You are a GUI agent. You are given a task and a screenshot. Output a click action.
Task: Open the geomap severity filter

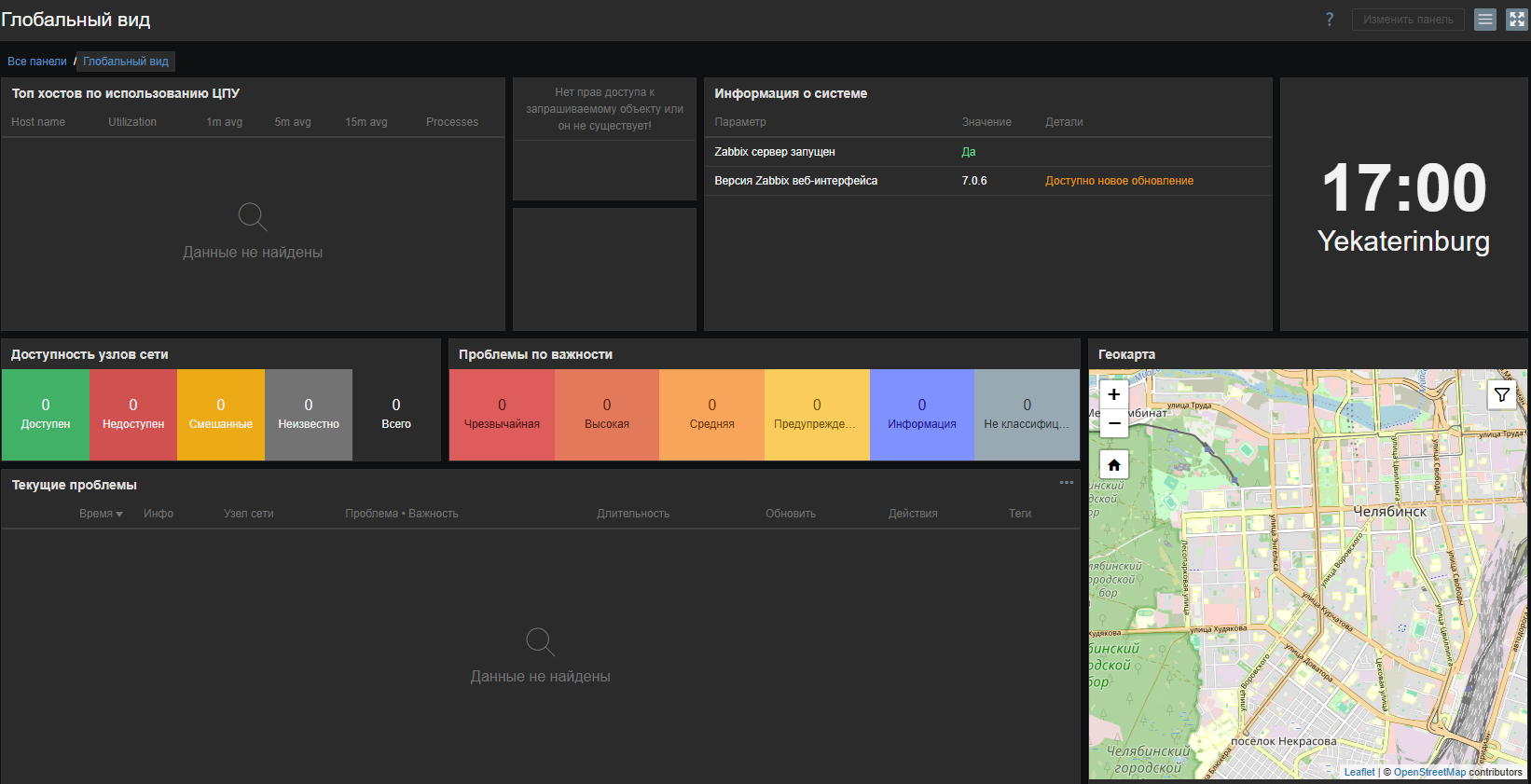pyautogui.click(x=1501, y=395)
